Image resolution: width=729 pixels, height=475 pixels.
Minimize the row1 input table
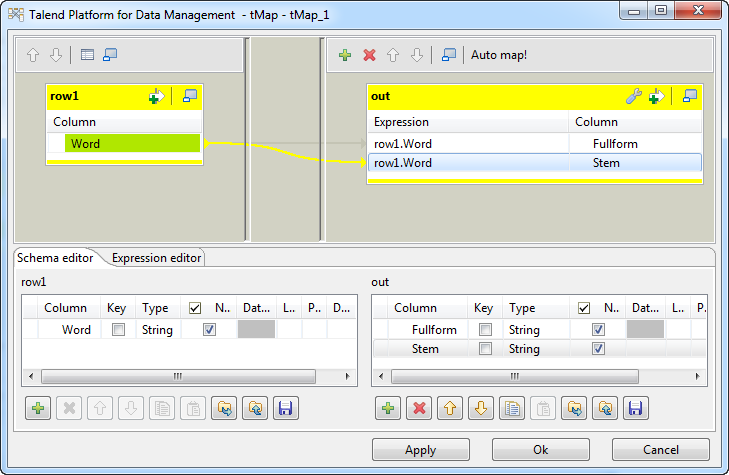click(190, 96)
